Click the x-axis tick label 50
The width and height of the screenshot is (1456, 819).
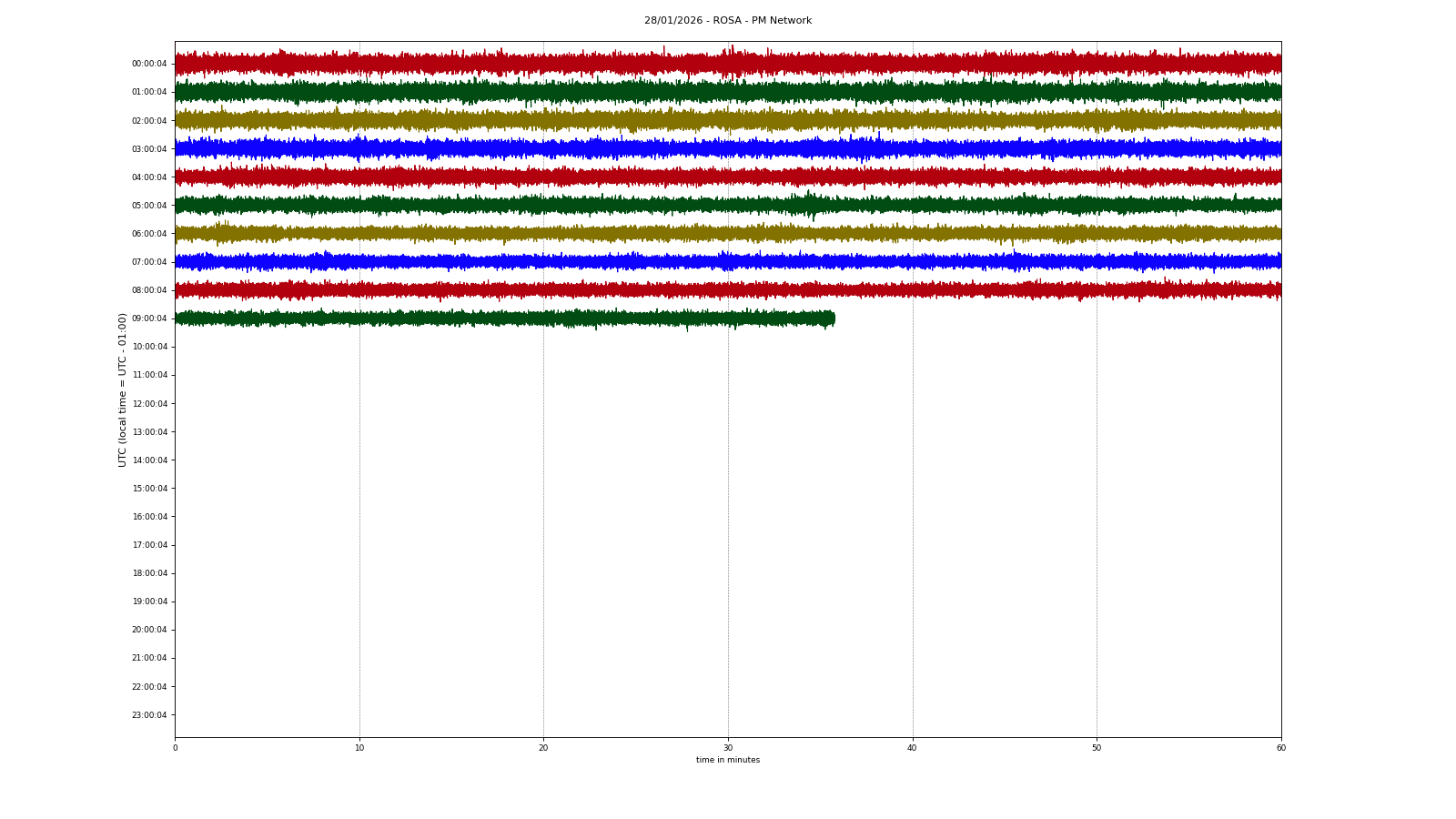click(1097, 748)
